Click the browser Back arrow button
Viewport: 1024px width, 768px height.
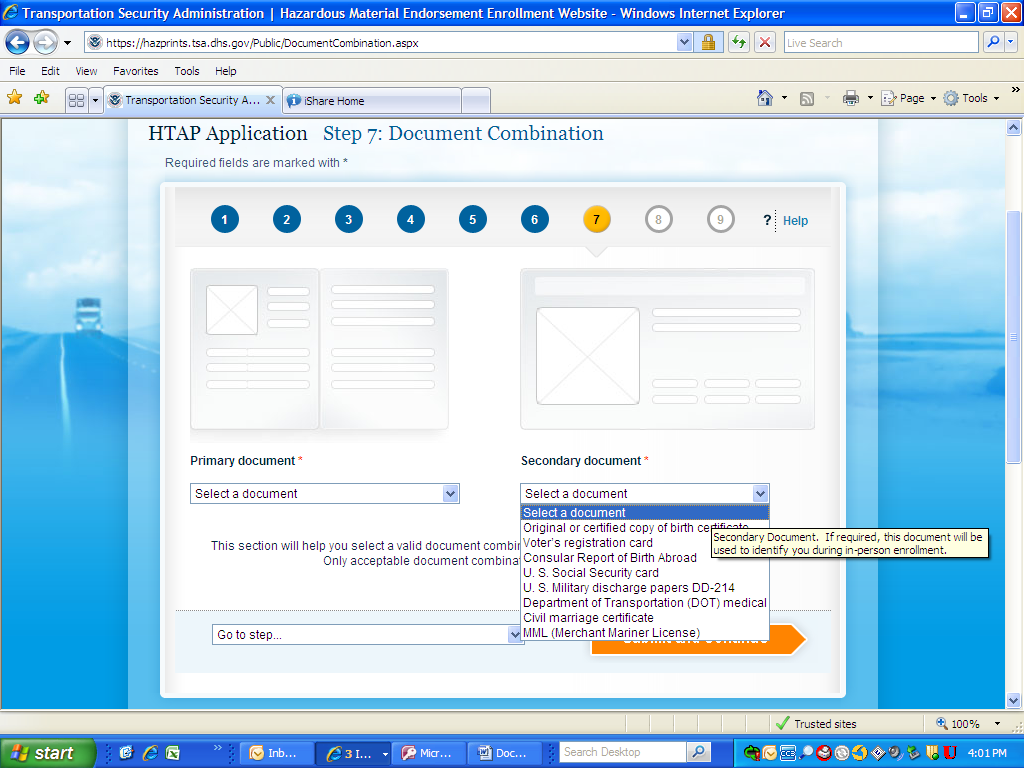(x=17, y=43)
